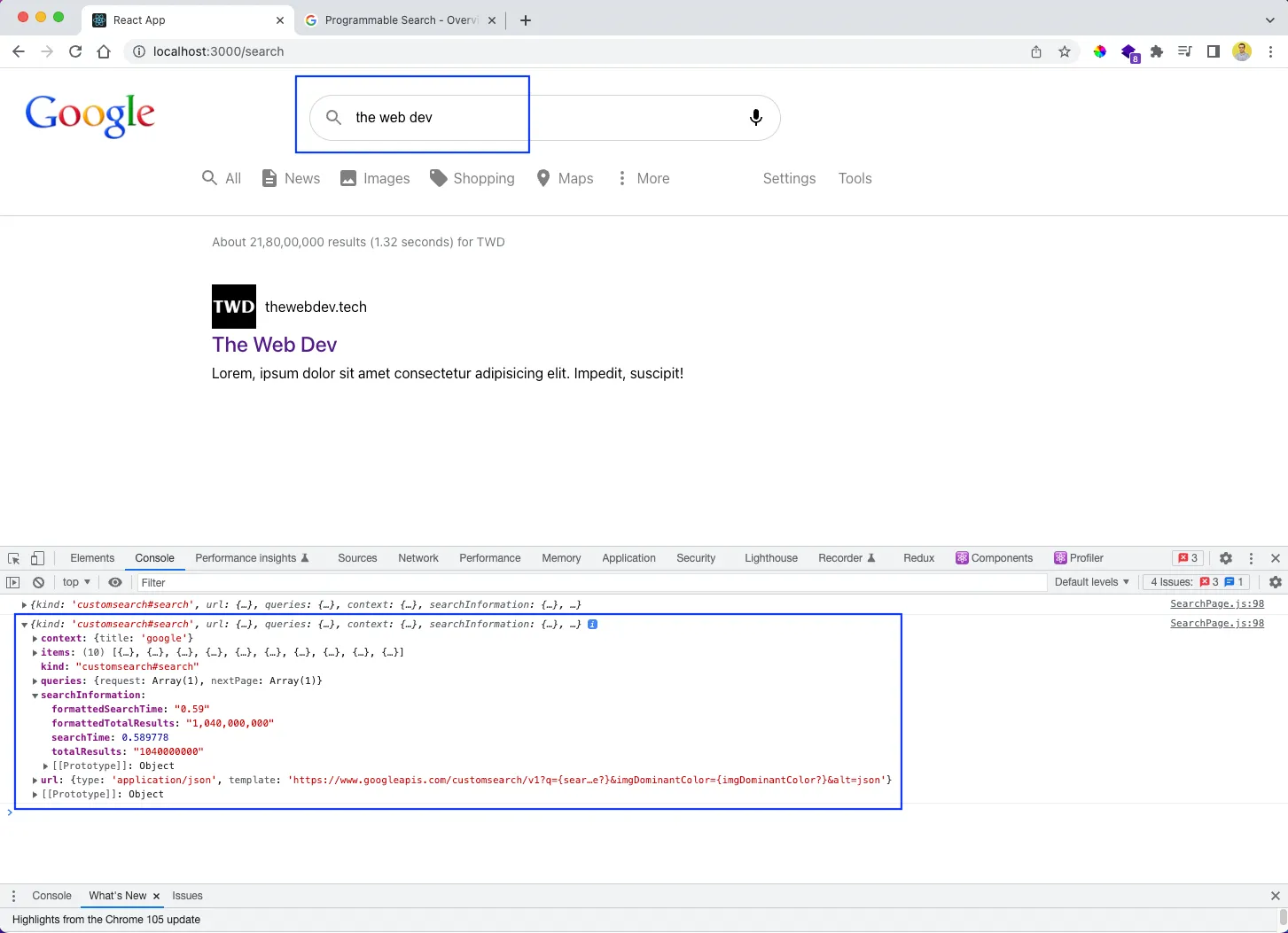Screen dimensions: 1288x933
Task: Open the media controls icon in toolbar
Action: coord(1185,51)
